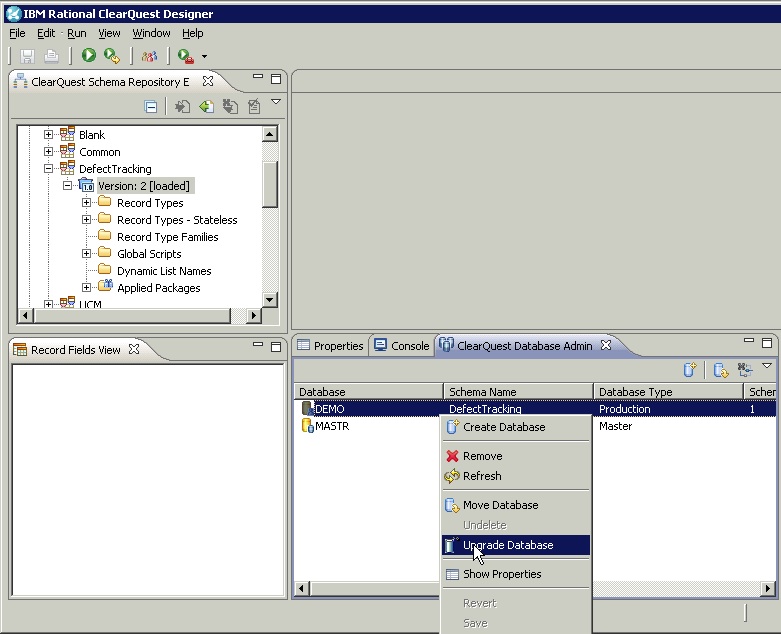Click the Common schema icon

tap(67, 150)
